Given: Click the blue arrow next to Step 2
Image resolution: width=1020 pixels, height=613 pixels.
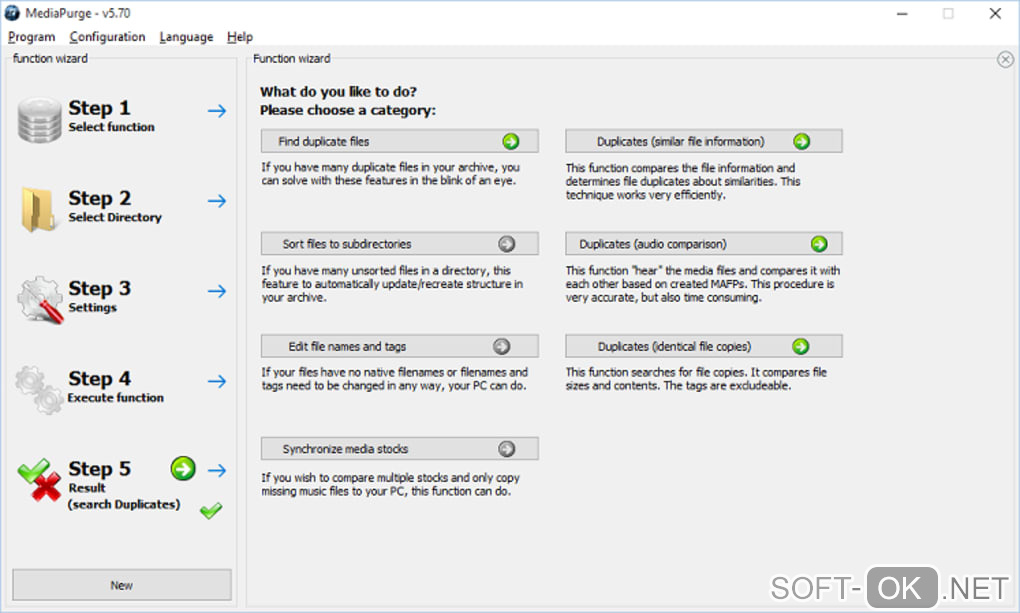Looking at the screenshot, I should [217, 201].
